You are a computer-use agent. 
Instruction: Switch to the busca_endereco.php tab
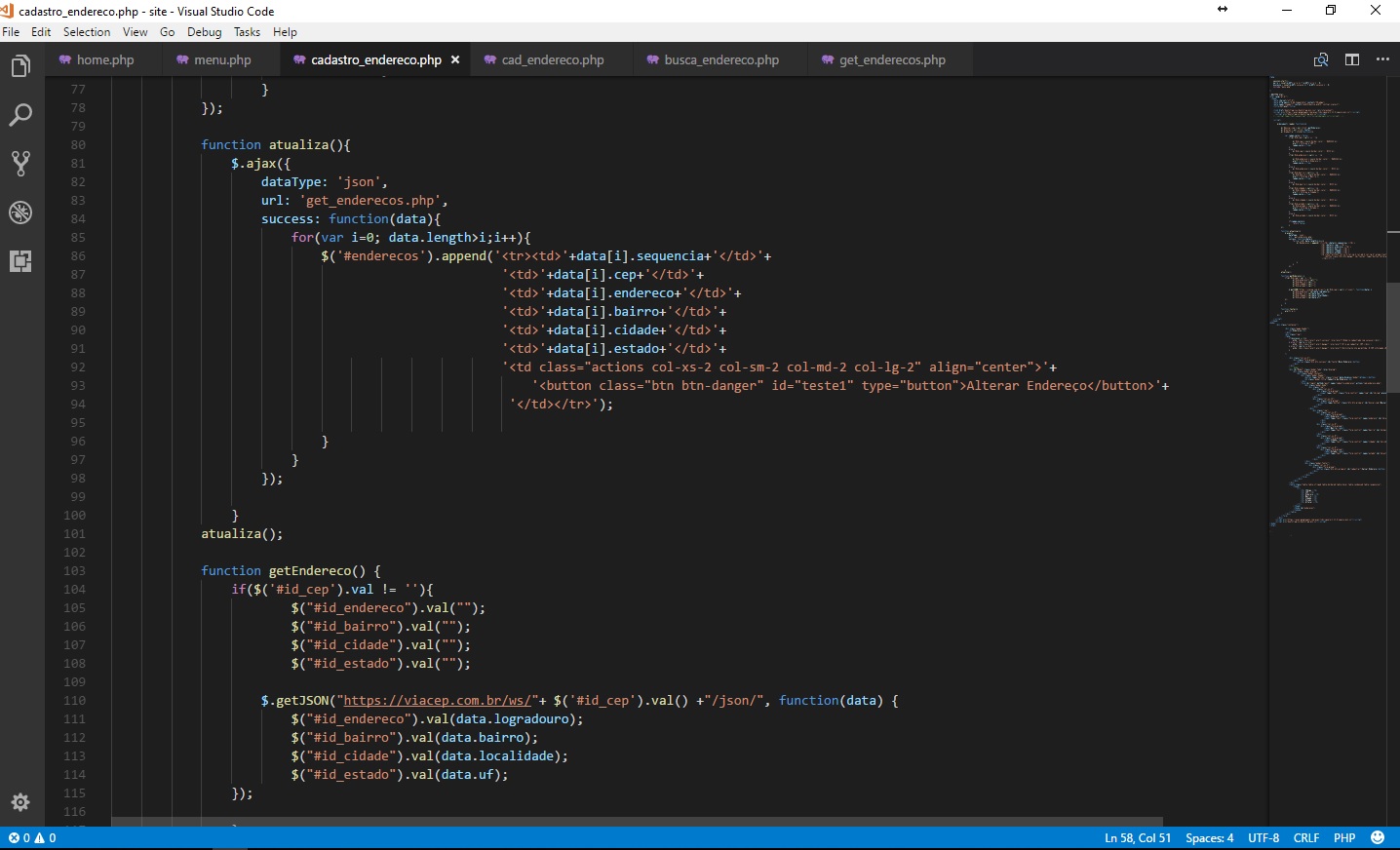coord(720,59)
